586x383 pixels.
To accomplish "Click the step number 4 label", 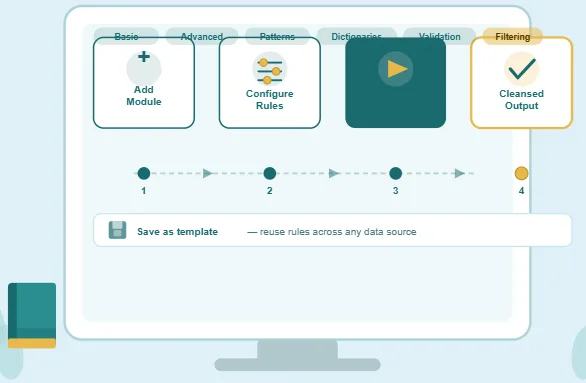I will [521, 191].
